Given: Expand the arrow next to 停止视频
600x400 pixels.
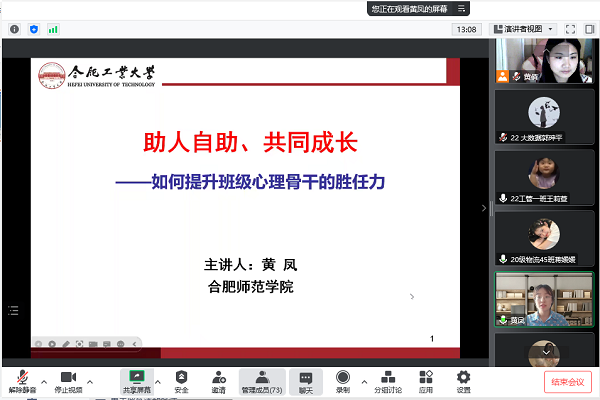Looking at the screenshot, I should tap(90, 381).
